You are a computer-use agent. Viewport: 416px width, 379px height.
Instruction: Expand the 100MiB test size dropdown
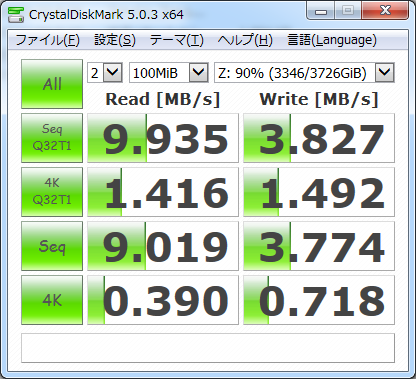click(x=199, y=72)
